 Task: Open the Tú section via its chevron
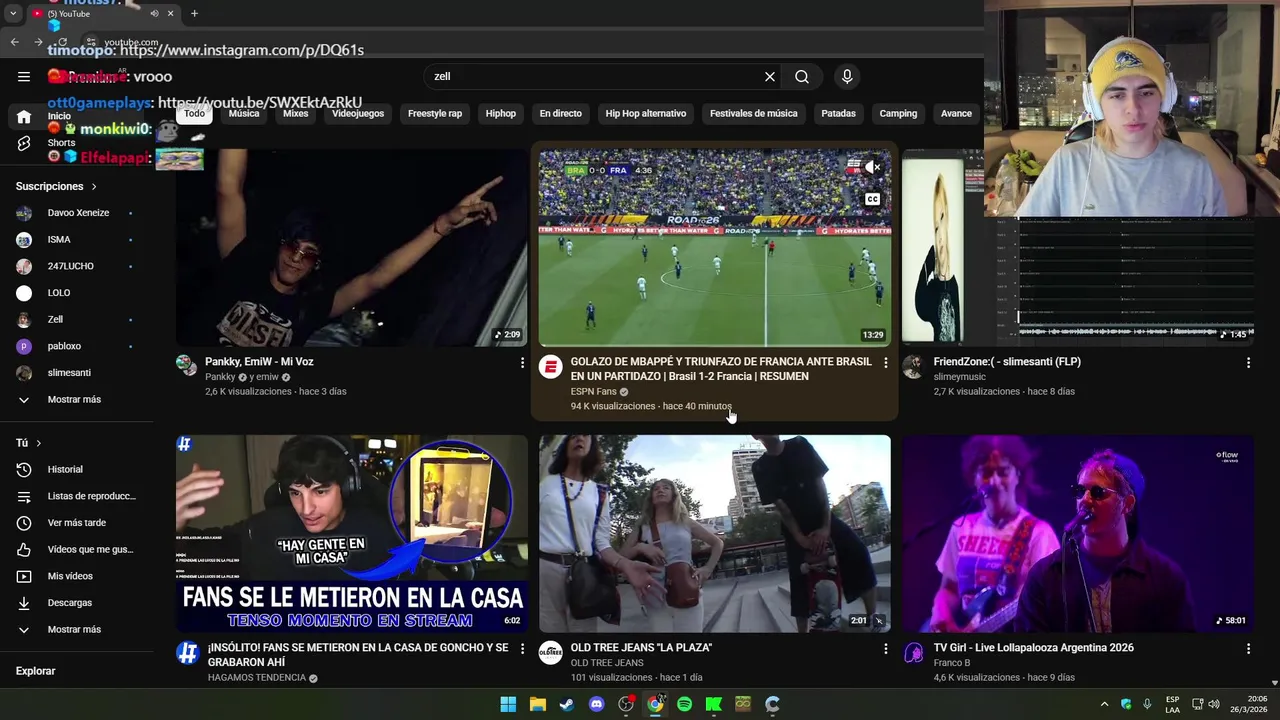click(x=39, y=443)
